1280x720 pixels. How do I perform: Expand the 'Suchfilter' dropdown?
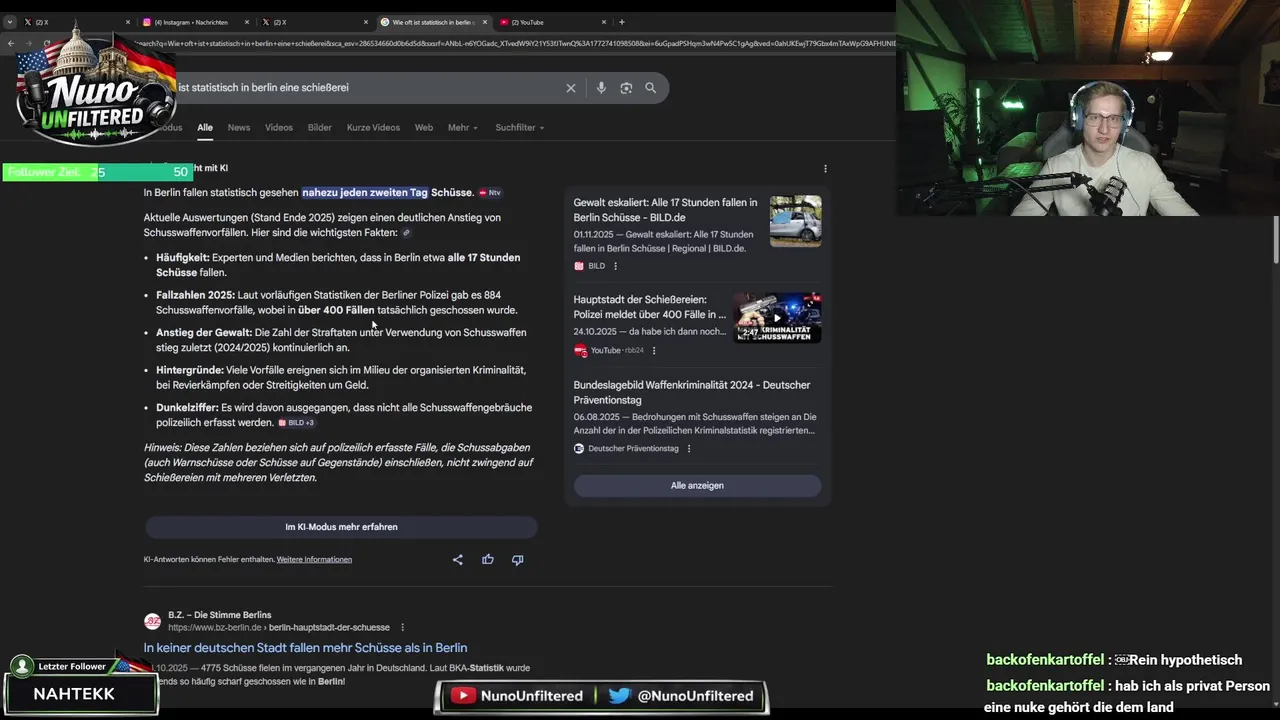[521, 128]
